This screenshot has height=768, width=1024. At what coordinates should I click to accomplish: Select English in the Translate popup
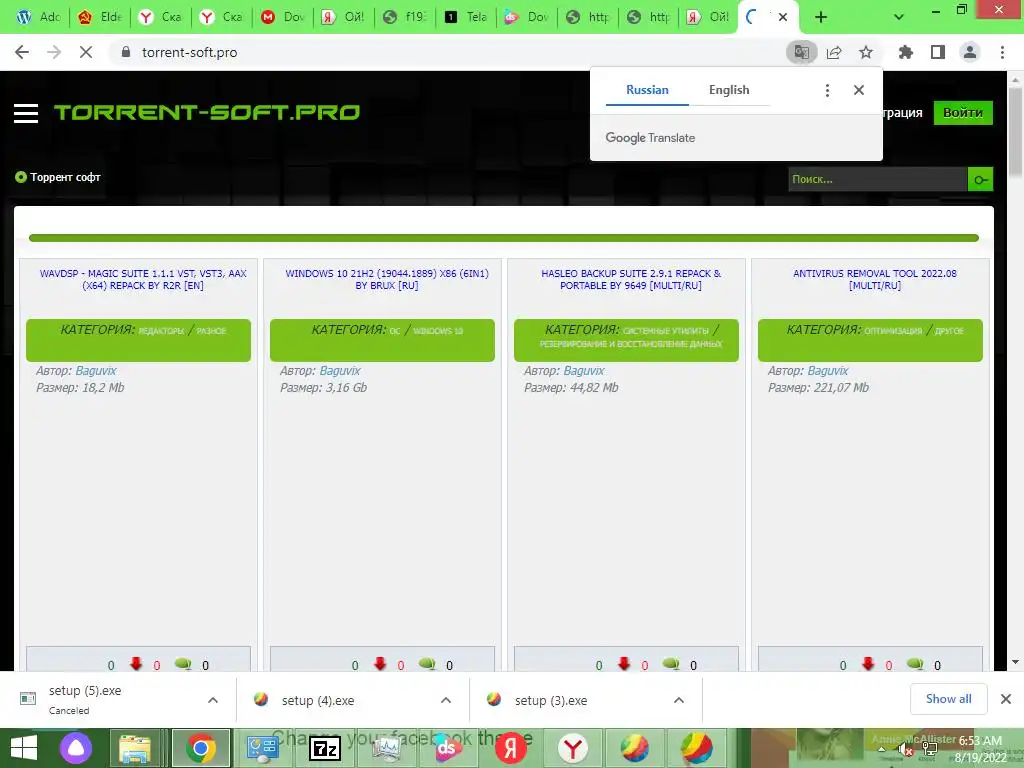[x=729, y=90]
